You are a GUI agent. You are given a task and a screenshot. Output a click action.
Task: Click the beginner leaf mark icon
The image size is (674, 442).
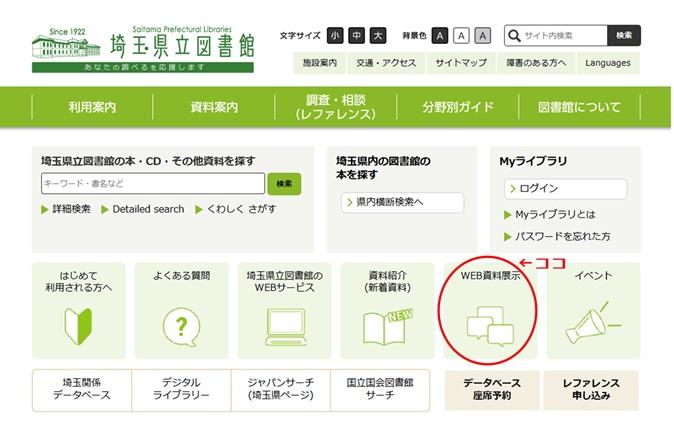pyautogui.click(x=78, y=324)
